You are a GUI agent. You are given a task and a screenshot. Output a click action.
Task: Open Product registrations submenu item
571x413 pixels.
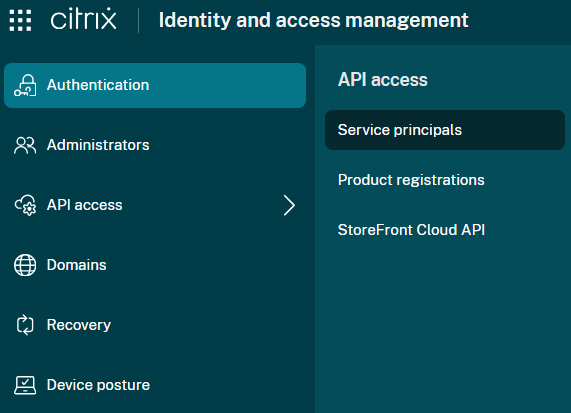tap(411, 180)
